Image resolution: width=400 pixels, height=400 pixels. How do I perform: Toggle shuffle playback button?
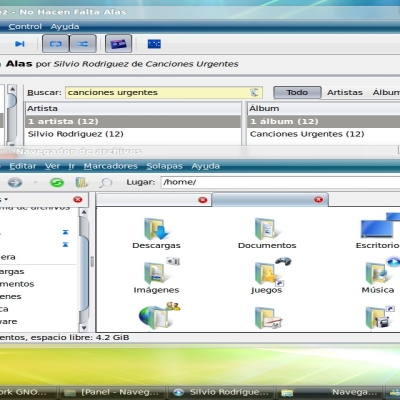point(83,44)
